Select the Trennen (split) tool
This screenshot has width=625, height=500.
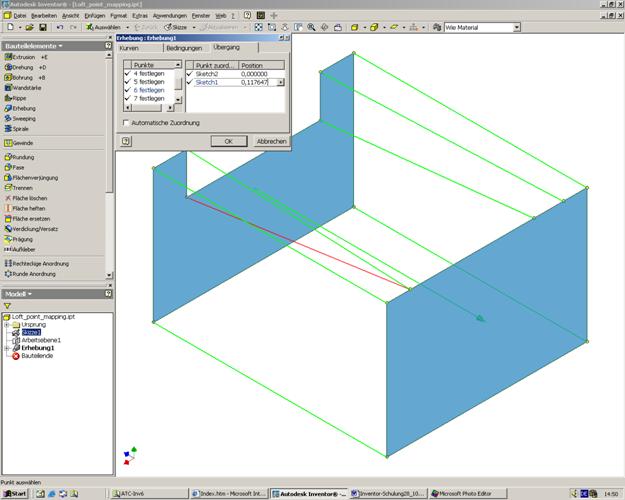pyautogui.click(x=18, y=188)
